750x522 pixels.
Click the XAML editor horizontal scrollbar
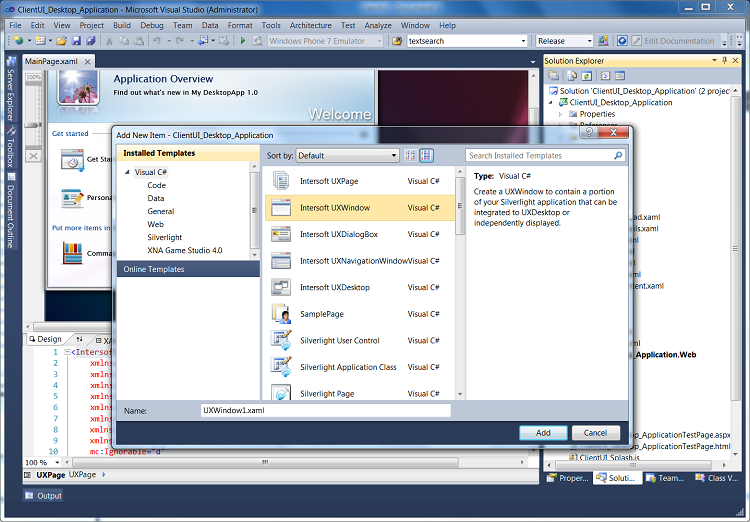coord(266,462)
